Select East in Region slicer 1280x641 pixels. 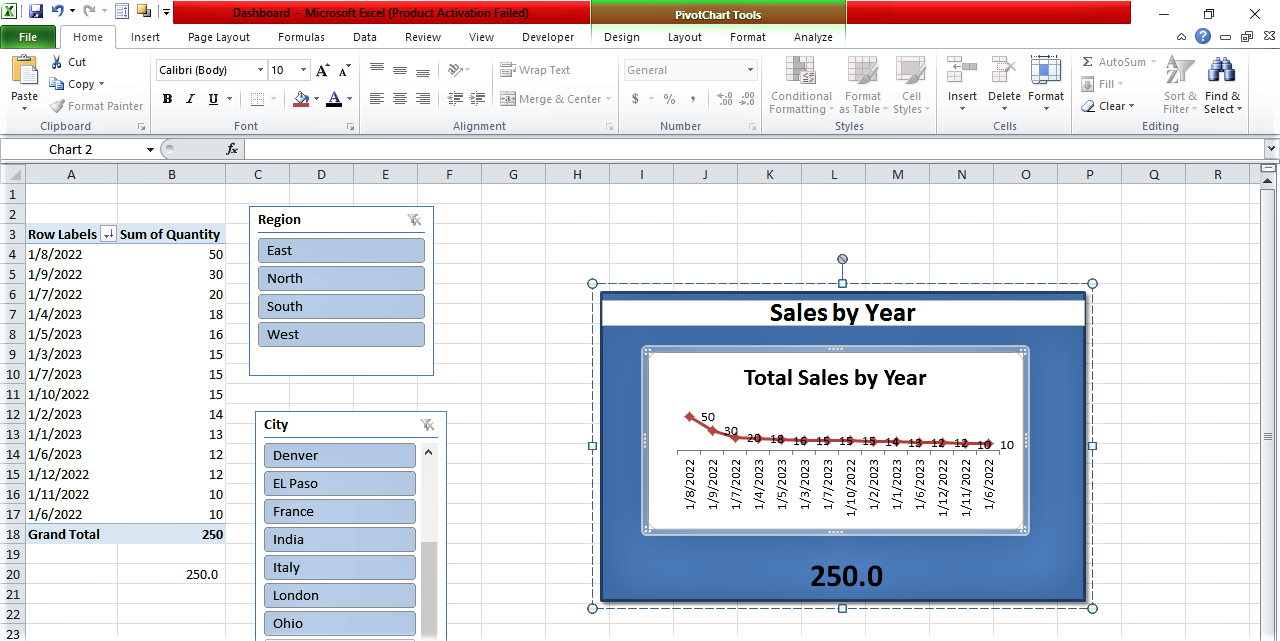(341, 250)
